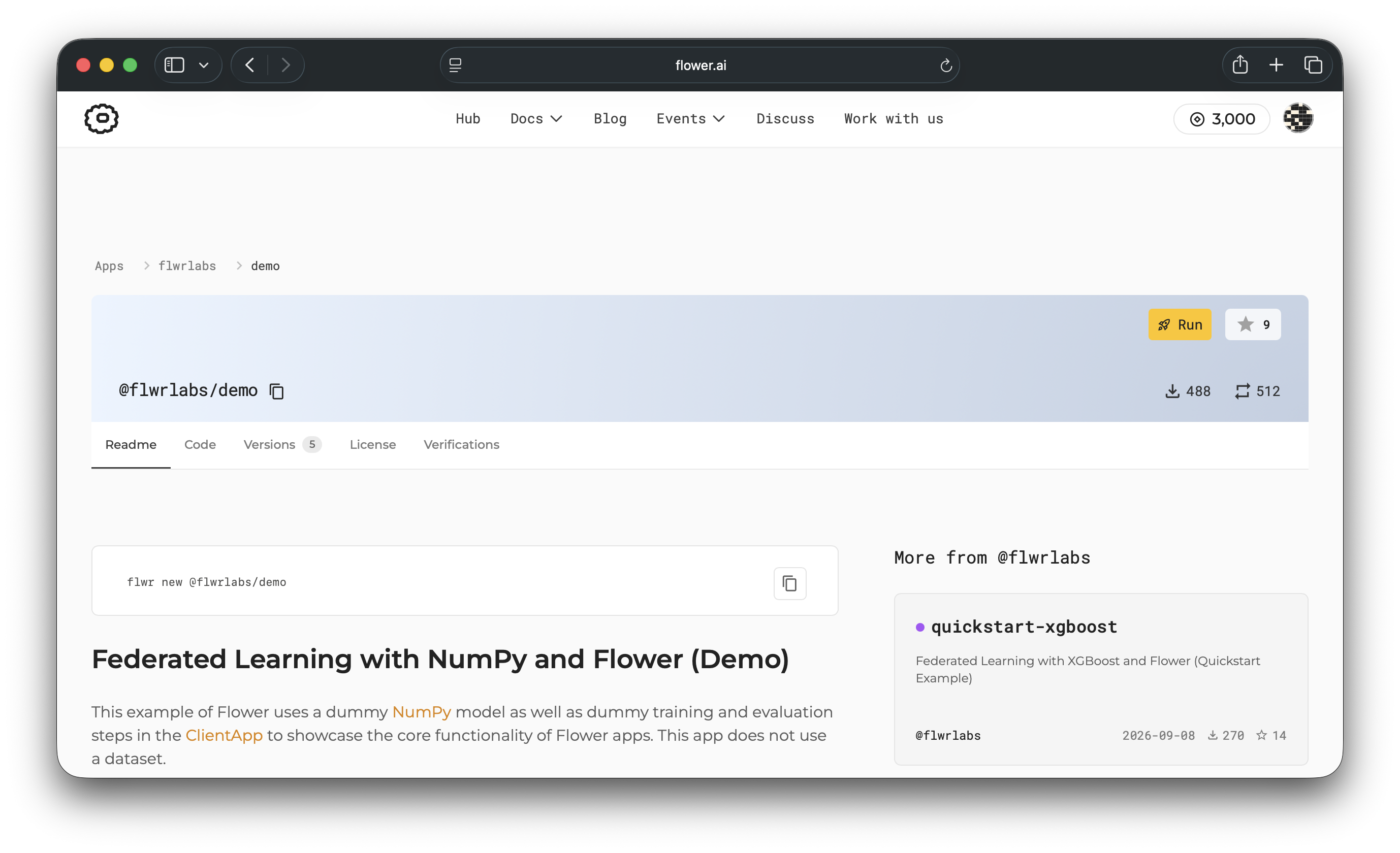Star the demo app
Screen dimensions: 1400x853
[1253, 324]
